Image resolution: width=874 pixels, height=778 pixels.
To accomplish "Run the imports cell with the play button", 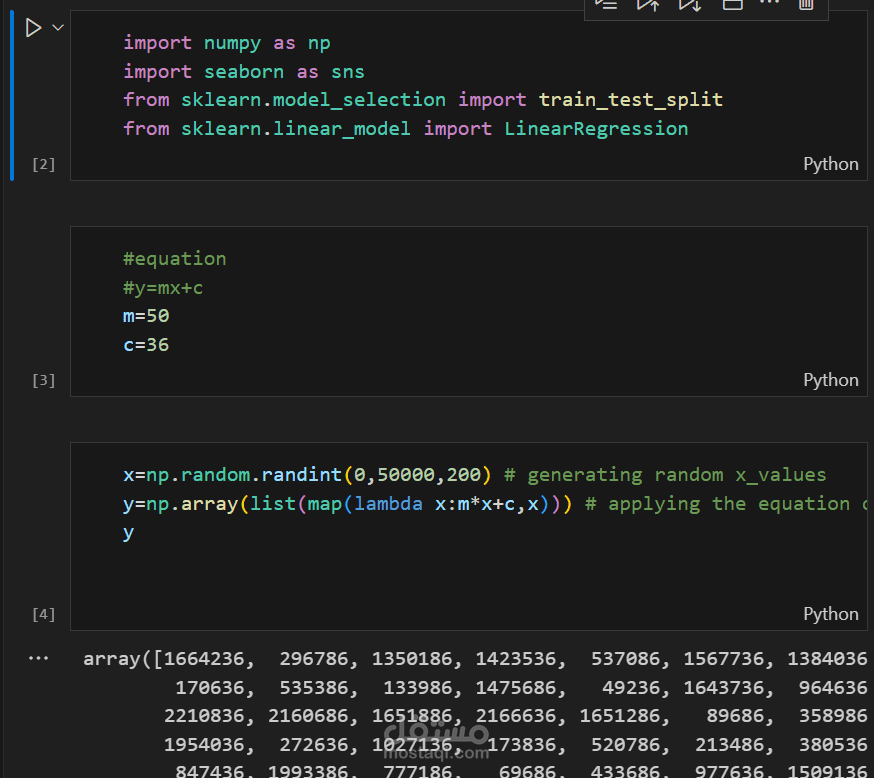I will coord(33,27).
